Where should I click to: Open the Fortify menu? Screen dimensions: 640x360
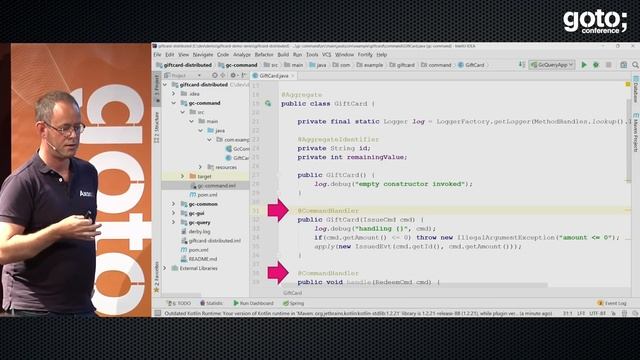pos(365,55)
